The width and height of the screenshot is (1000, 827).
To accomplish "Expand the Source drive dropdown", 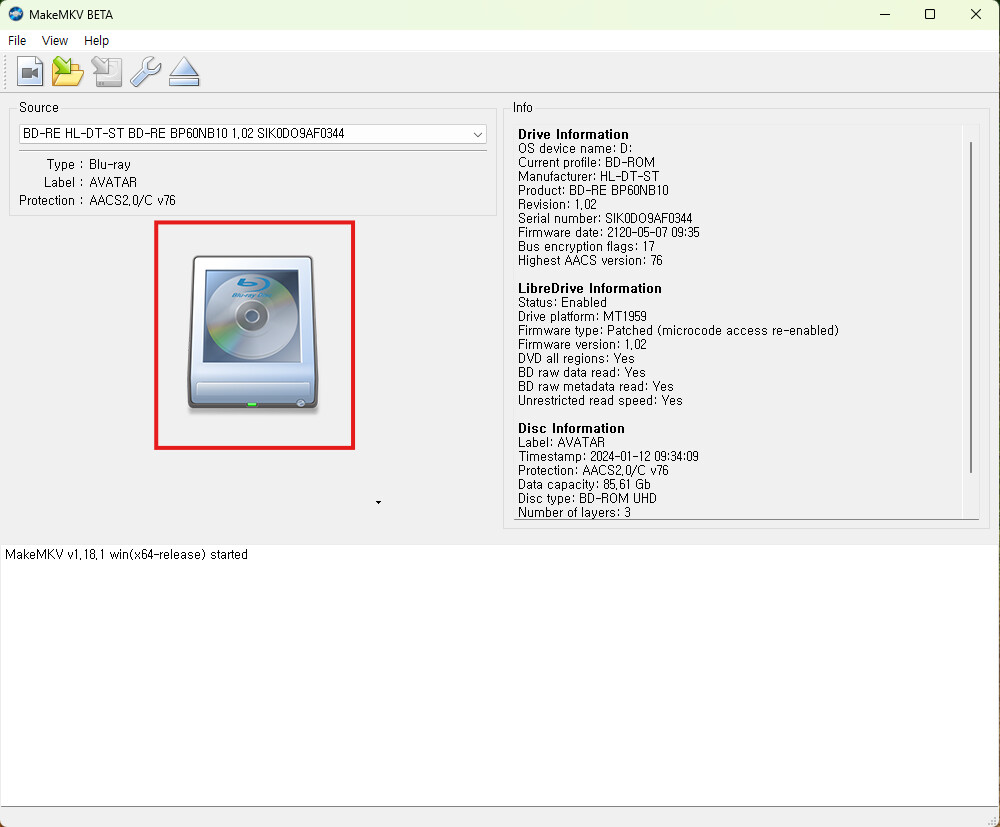I will (477, 134).
